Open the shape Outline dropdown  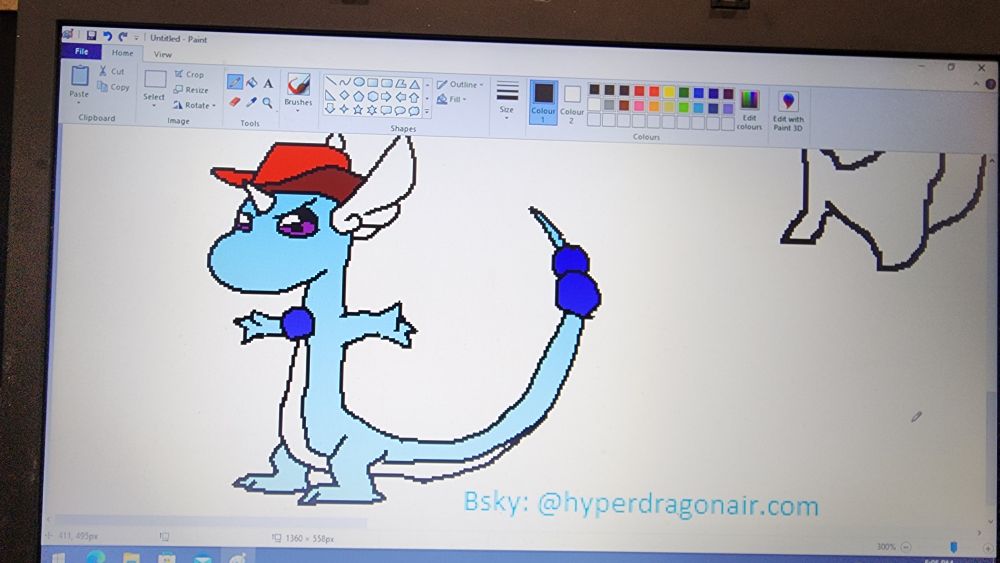point(460,84)
